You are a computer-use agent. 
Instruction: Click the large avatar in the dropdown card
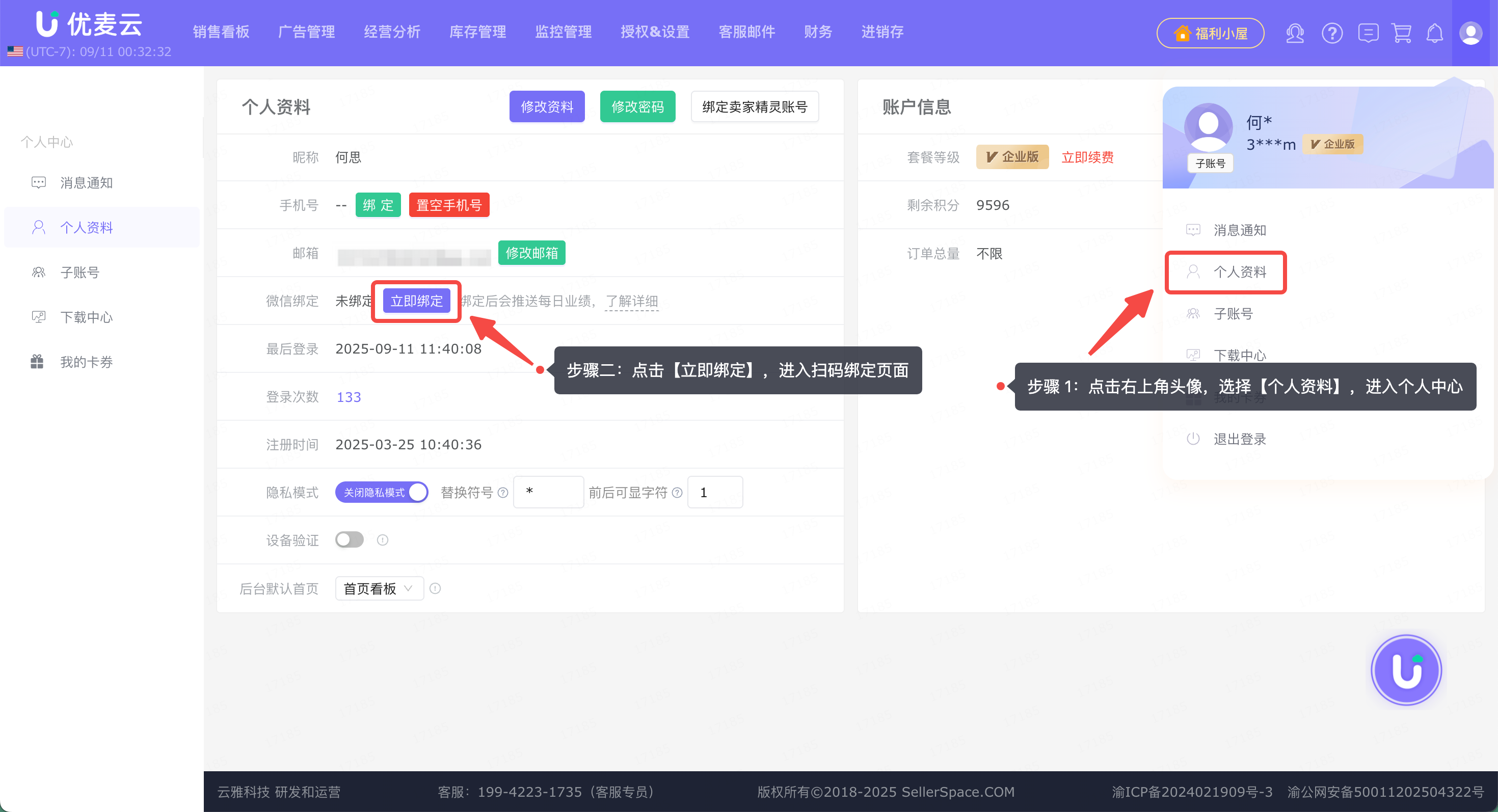click(x=1209, y=127)
